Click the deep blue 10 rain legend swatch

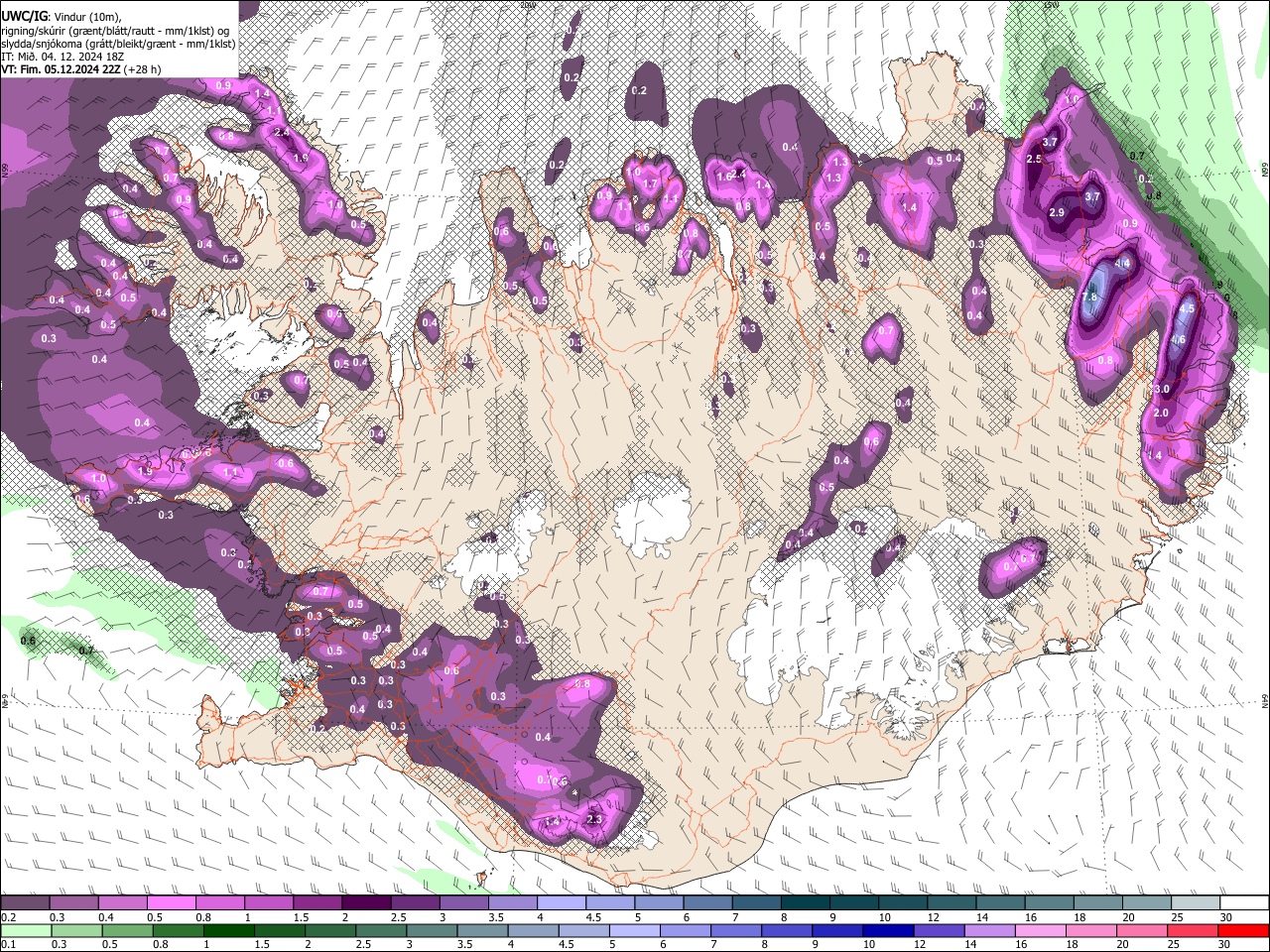click(888, 930)
